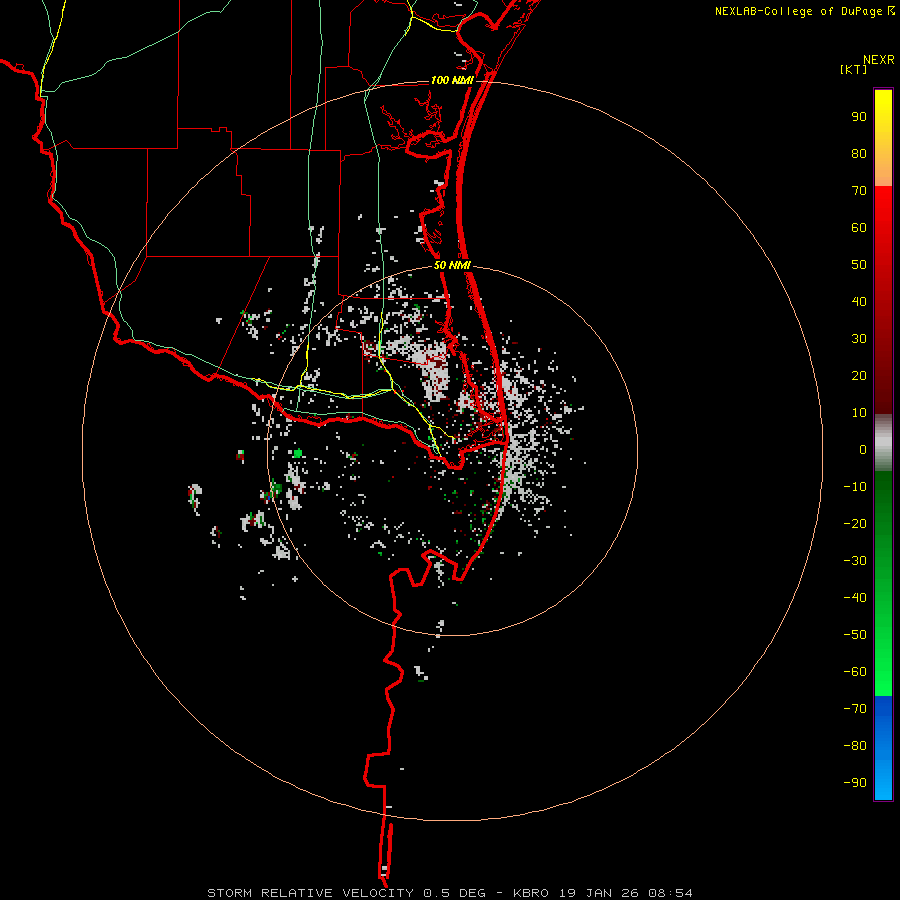Click the 70 value on velocity scale
Viewport: 900px width, 900px height.
click(859, 191)
